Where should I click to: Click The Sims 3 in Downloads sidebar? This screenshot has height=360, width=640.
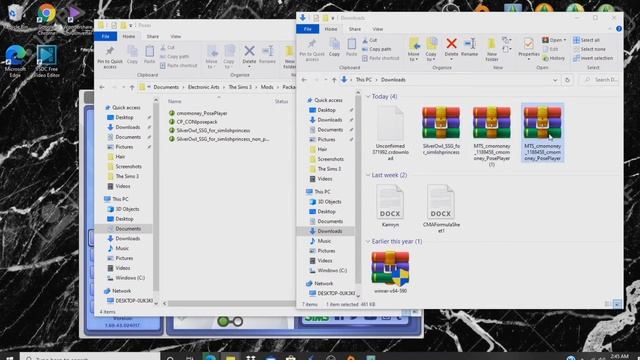click(325, 169)
